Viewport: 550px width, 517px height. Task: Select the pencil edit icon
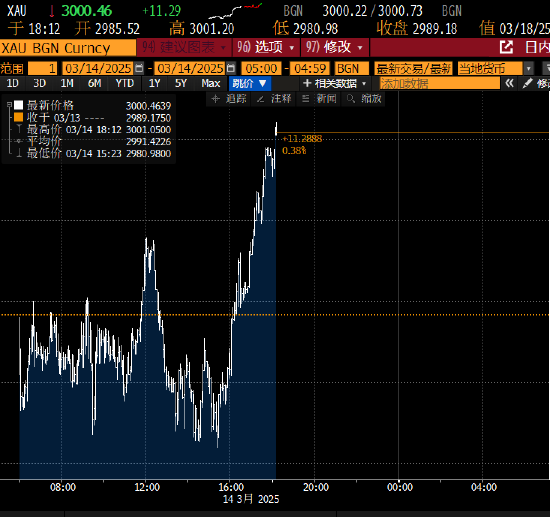[x=527, y=83]
